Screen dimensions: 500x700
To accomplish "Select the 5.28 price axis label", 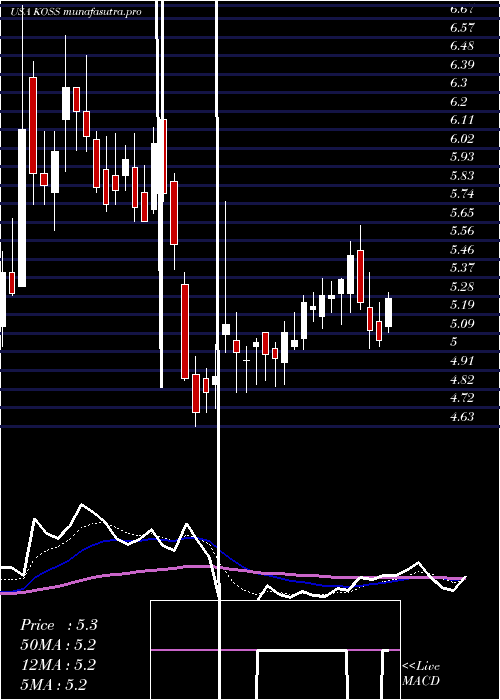I will coord(462,287).
